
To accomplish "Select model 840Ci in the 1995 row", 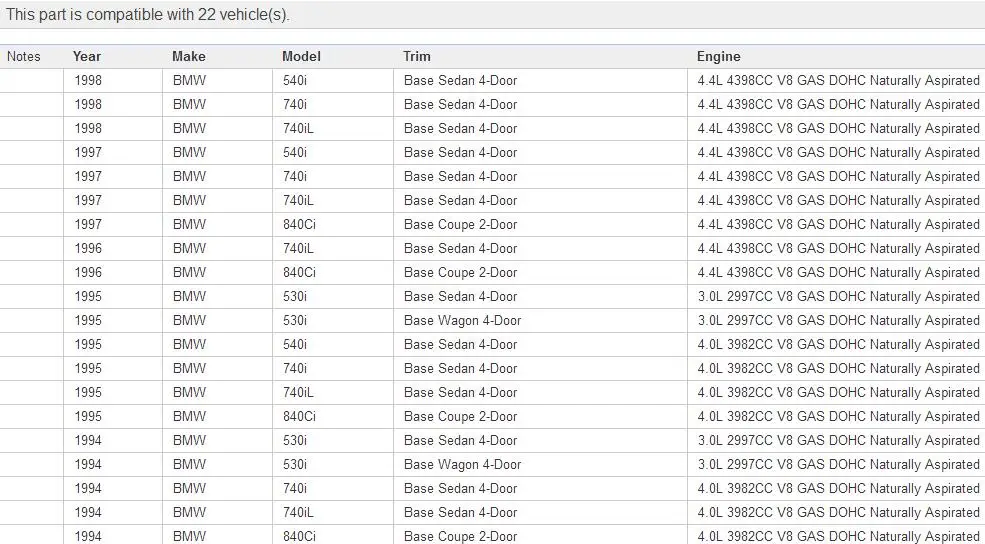I will (299, 416).
